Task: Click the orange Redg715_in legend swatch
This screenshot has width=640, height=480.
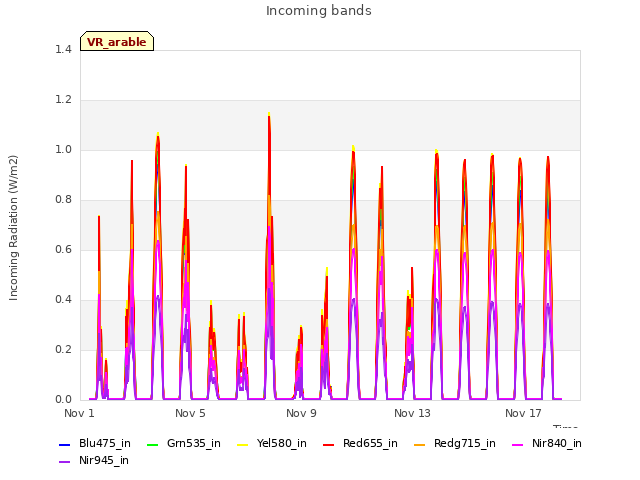Action: coord(420,444)
